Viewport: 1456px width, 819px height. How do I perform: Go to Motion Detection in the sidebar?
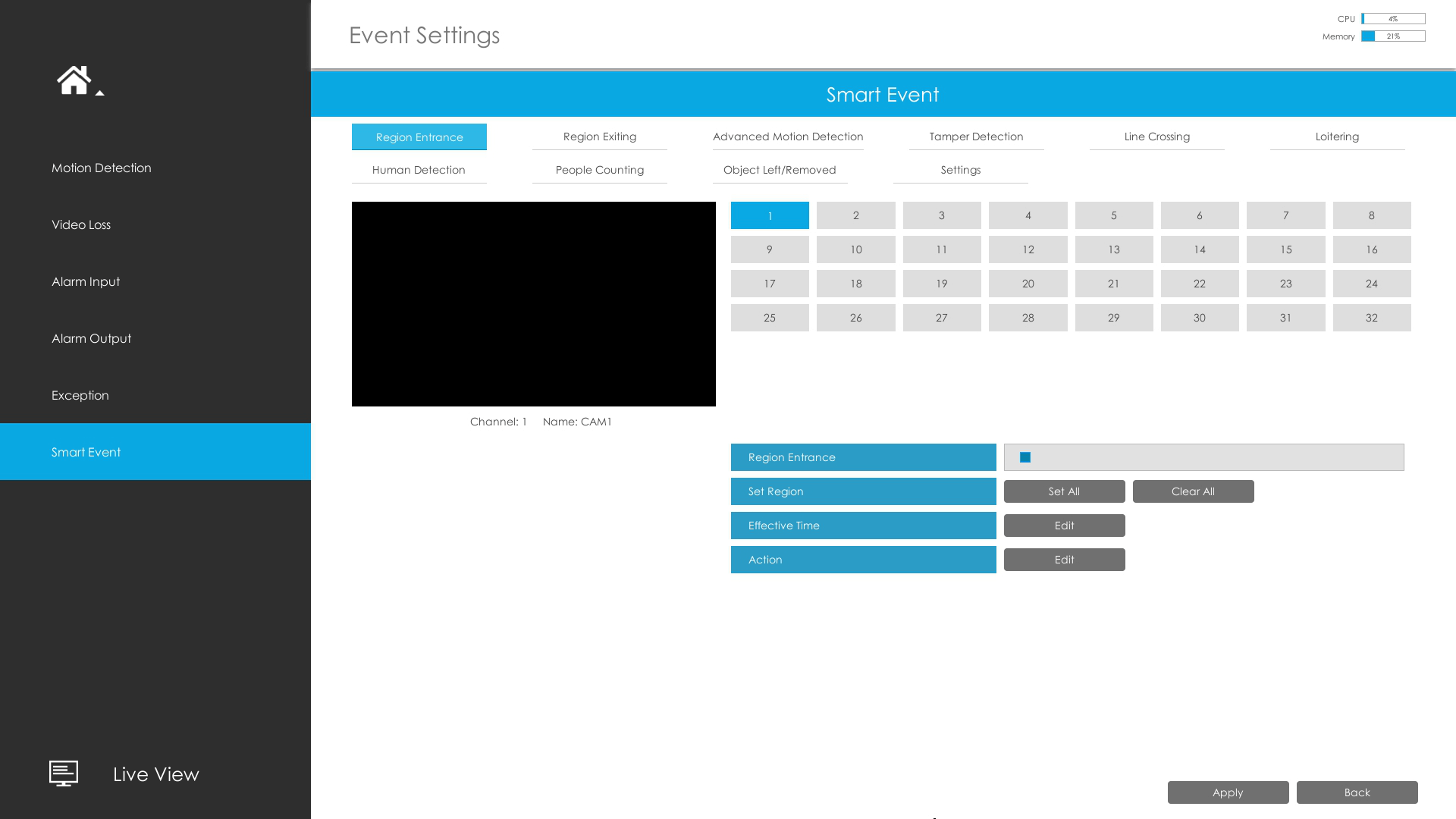(102, 168)
